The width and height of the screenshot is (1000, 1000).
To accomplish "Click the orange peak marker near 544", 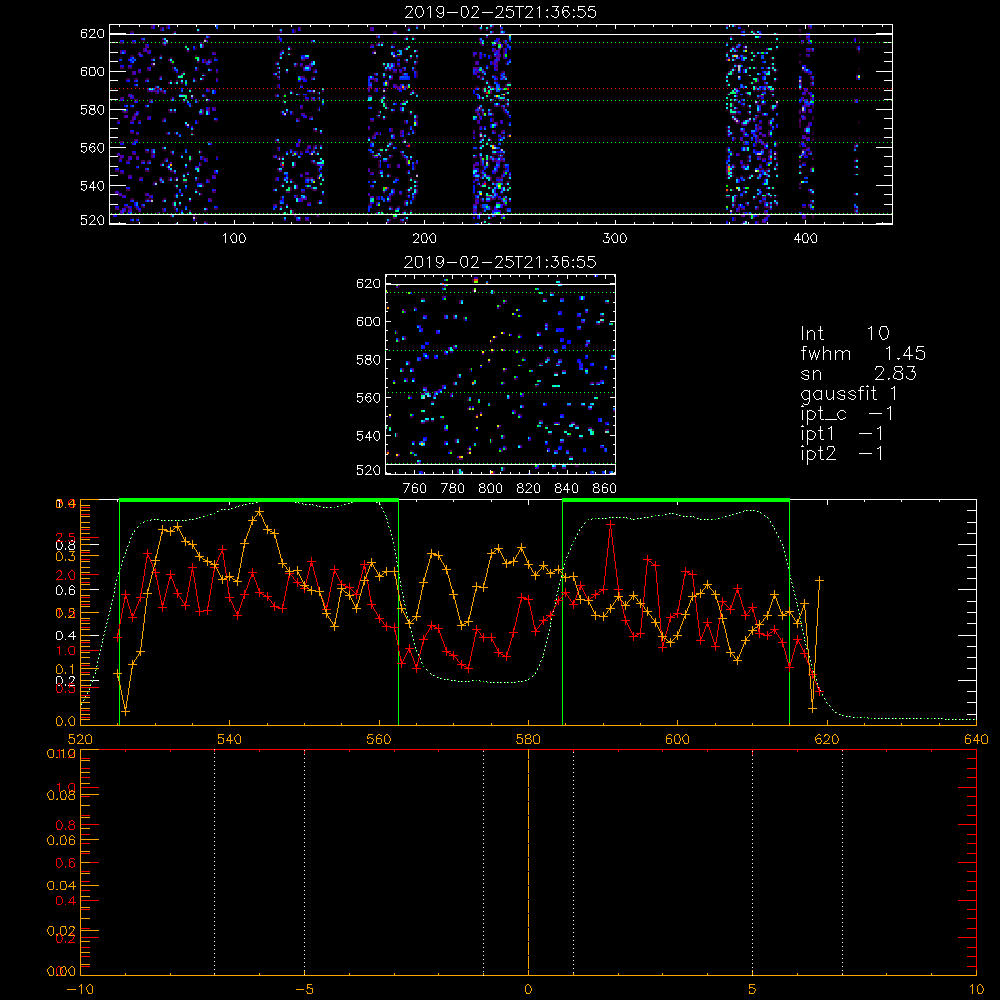I will (x=259, y=511).
